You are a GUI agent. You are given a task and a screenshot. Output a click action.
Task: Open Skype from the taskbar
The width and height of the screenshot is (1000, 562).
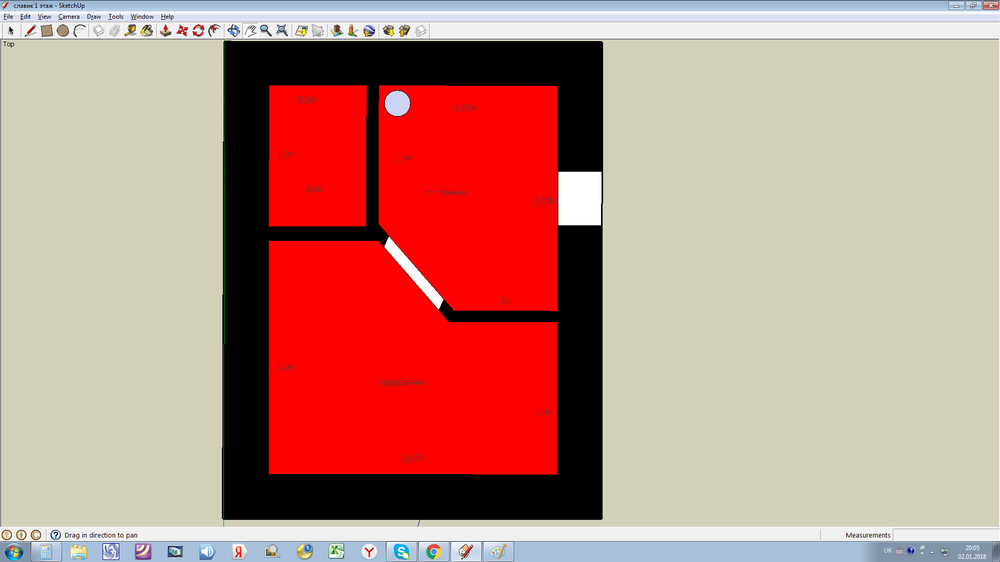(402, 552)
